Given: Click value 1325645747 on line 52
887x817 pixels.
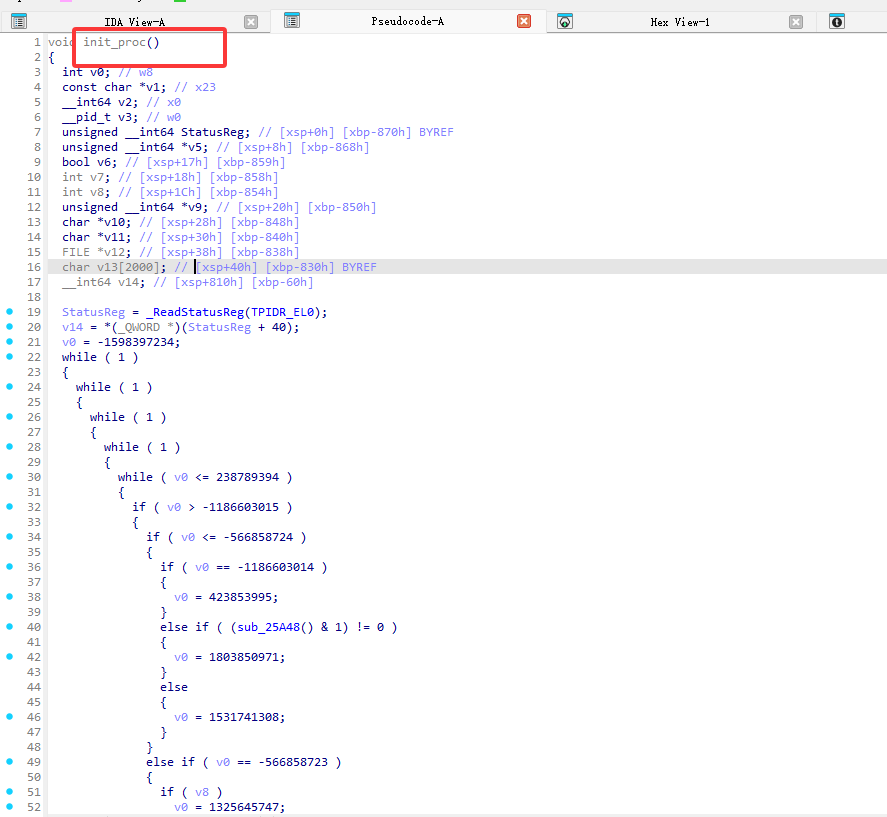Looking at the screenshot, I should point(243,807).
